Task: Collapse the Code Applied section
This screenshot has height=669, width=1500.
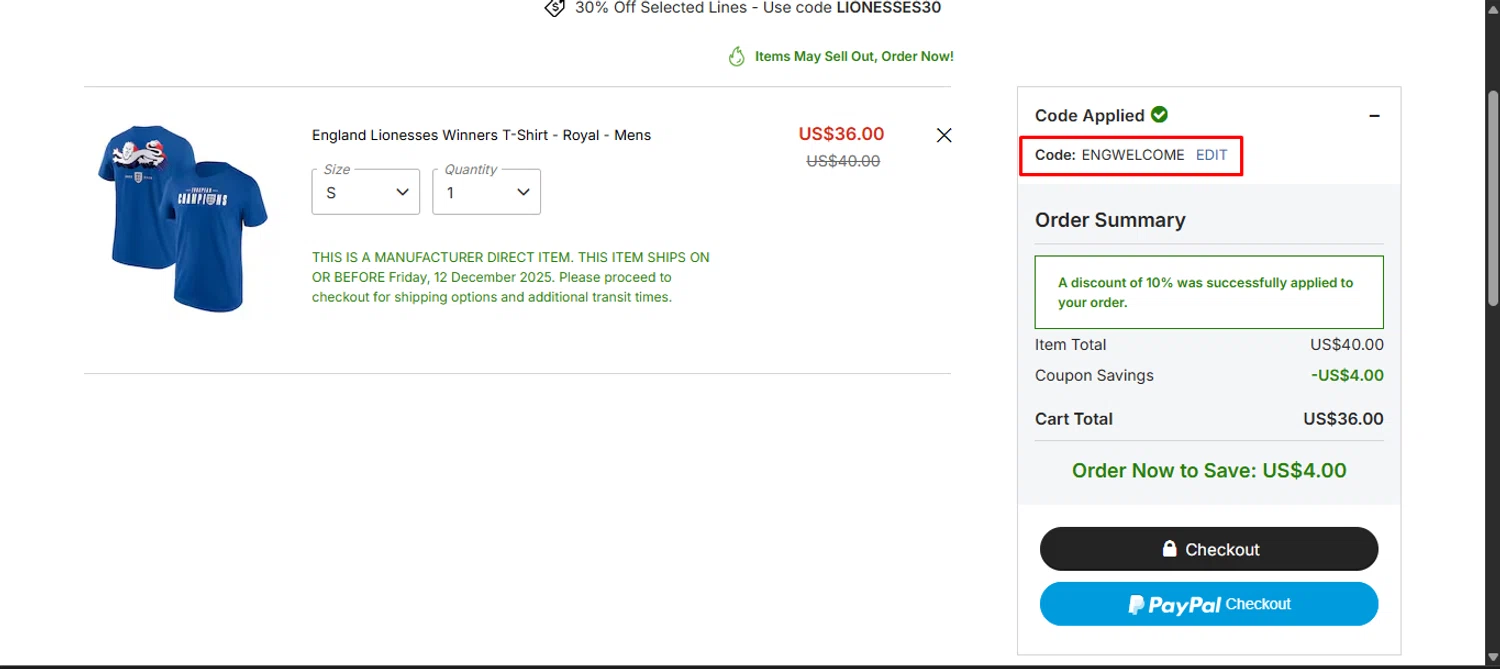Action: 1374,116
